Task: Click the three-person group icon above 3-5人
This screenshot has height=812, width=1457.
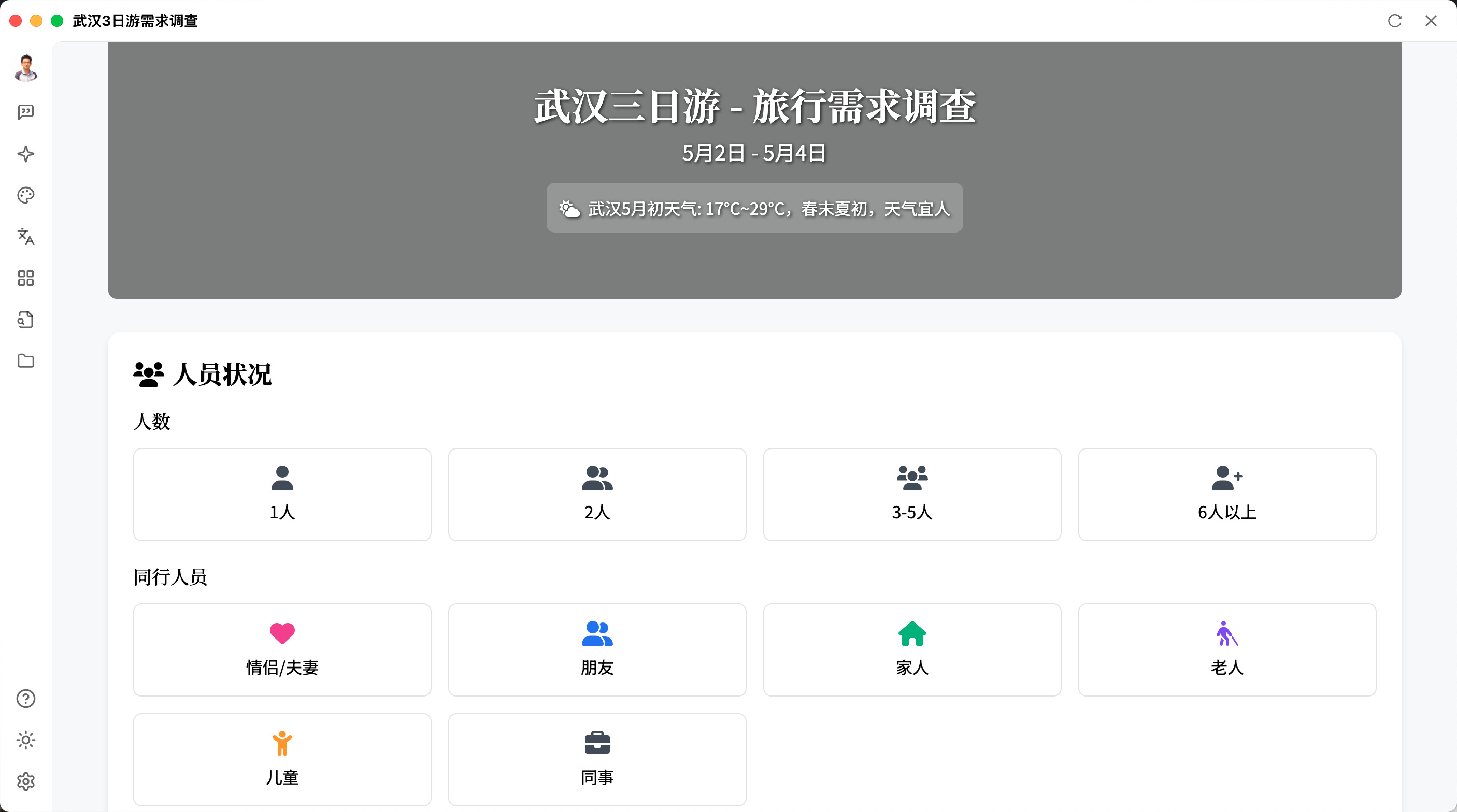Action: [x=912, y=478]
